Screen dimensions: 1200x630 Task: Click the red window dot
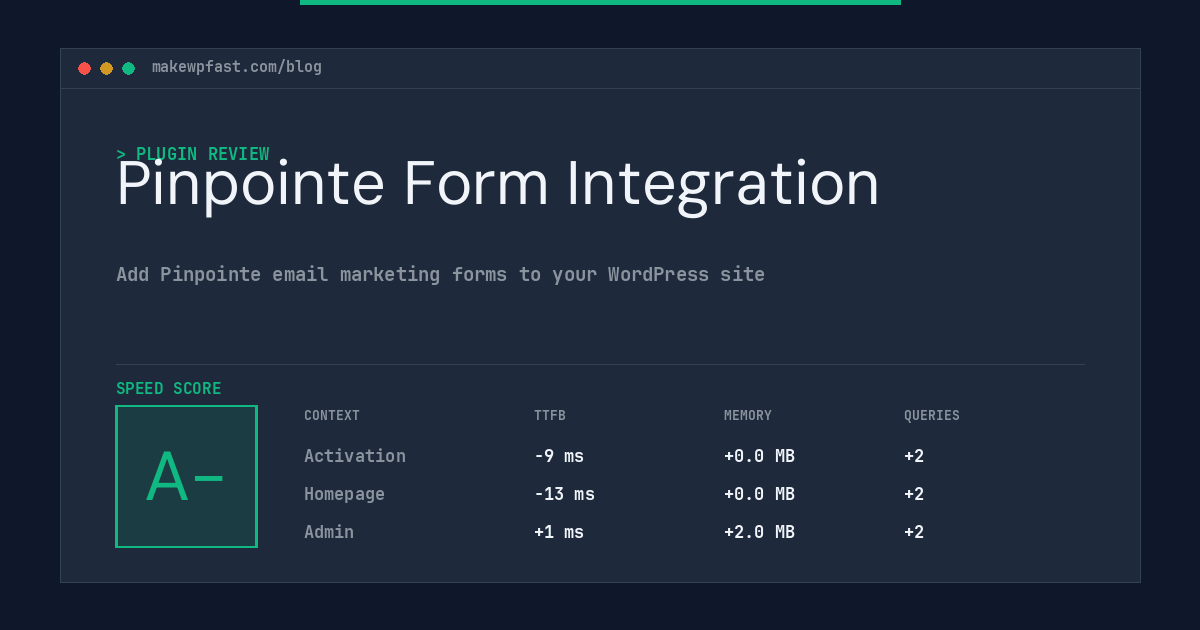click(x=84, y=68)
